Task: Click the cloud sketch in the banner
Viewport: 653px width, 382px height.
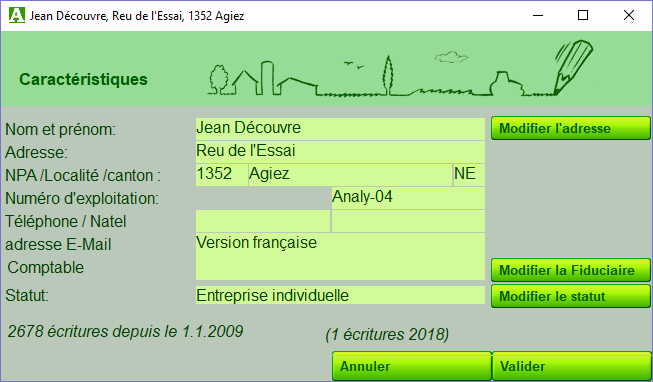Action: pos(451,57)
